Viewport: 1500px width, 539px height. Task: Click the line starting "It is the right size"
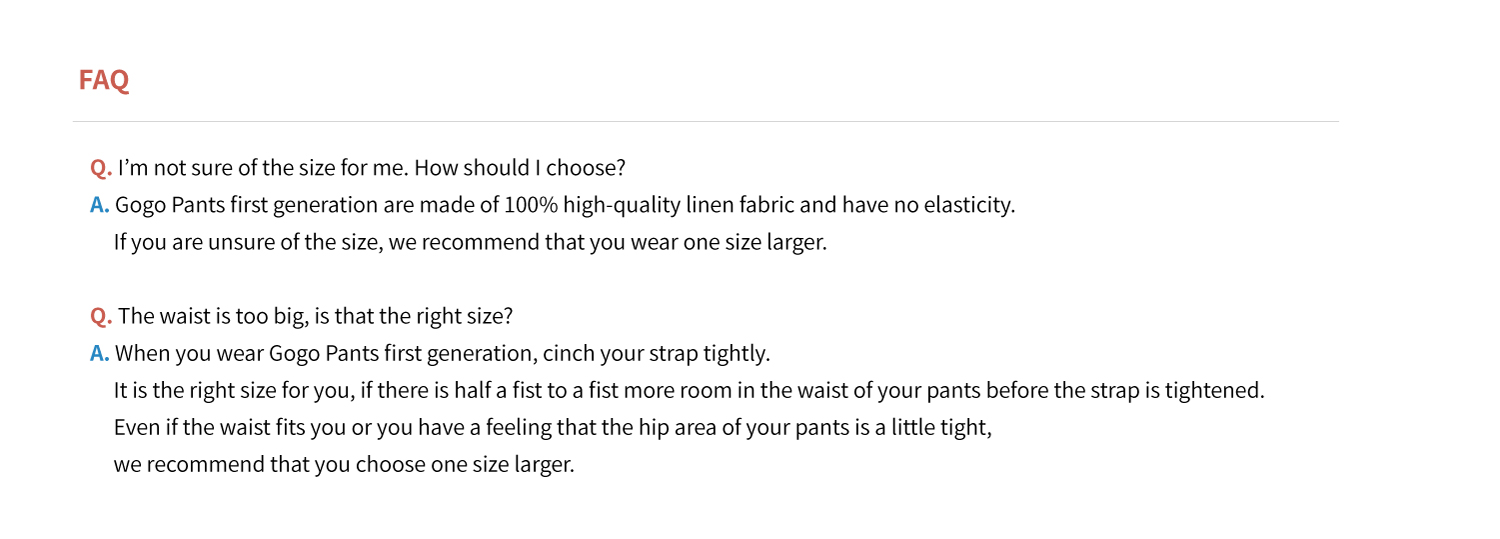[x=689, y=390]
